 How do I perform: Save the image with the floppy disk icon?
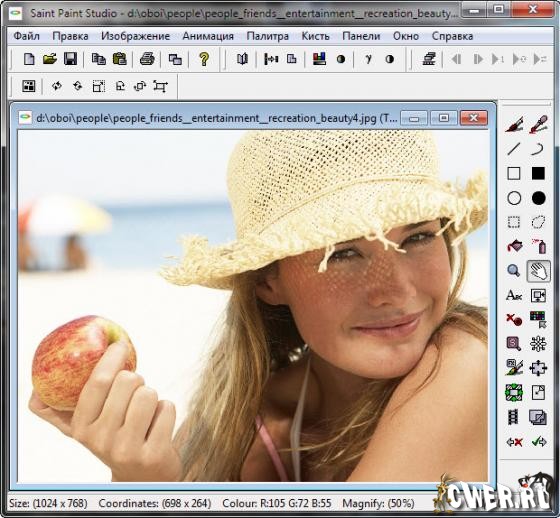coord(70,59)
